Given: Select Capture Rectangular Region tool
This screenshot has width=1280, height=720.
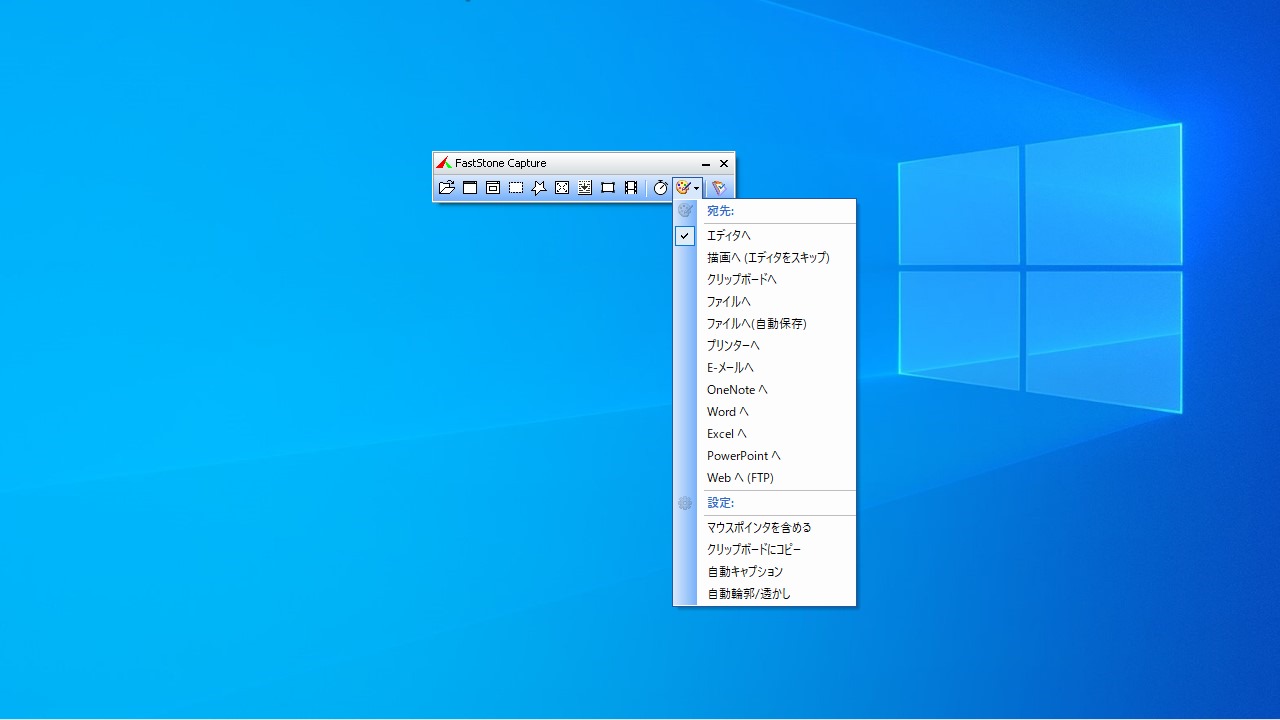Looking at the screenshot, I should coord(516,188).
